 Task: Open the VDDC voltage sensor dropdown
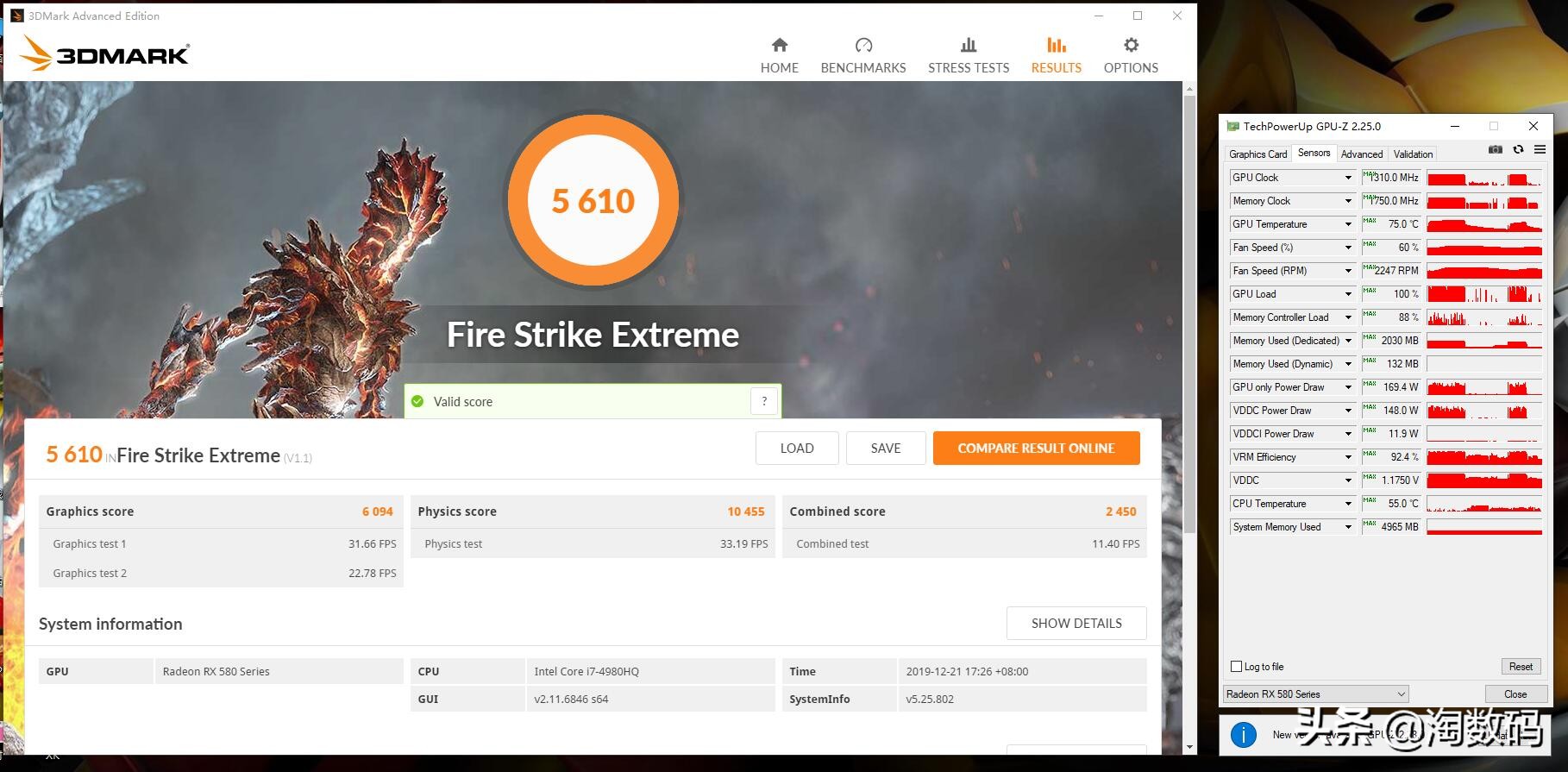(x=1348, y=480)
